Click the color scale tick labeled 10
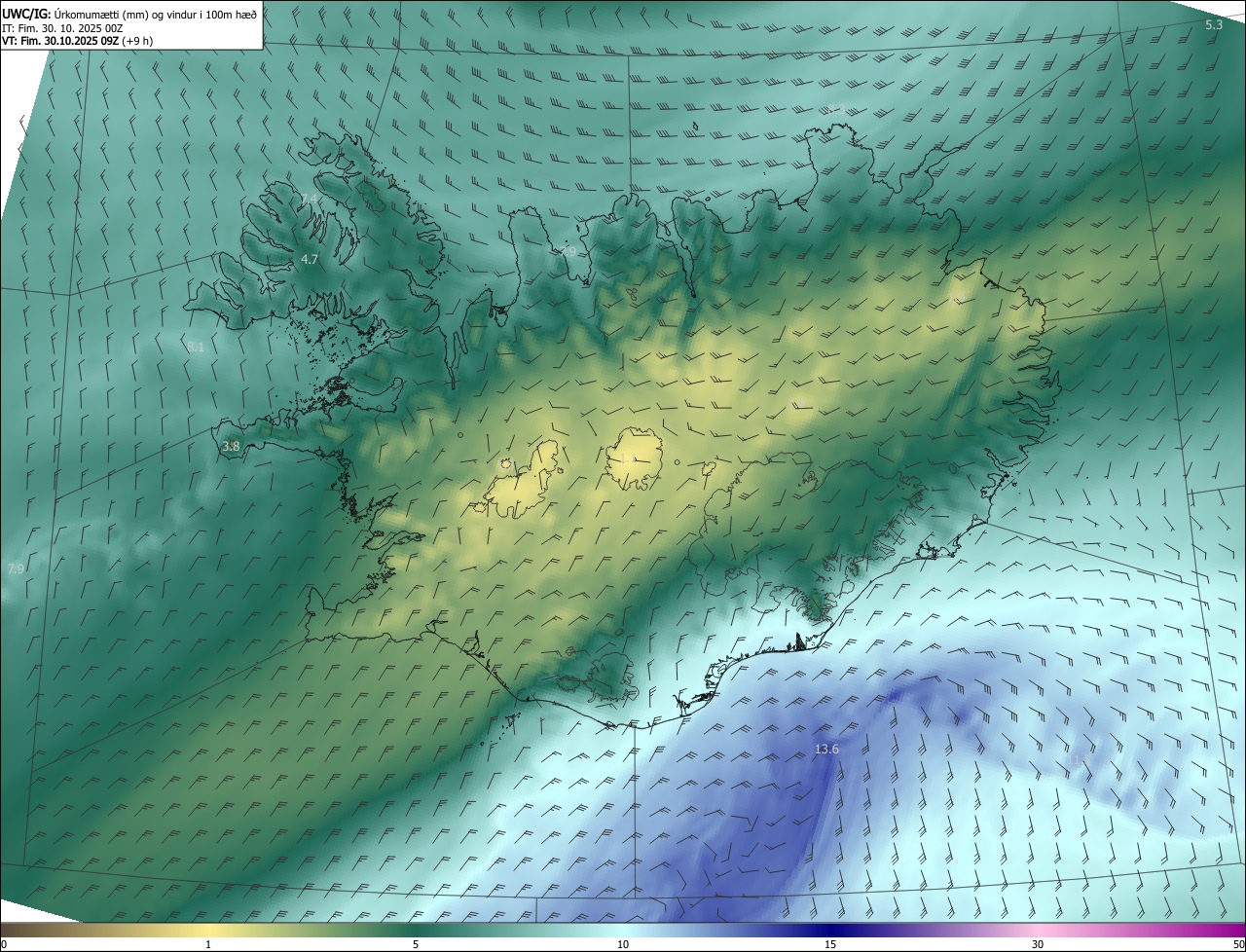1246x952 pixels. point(623,945)
